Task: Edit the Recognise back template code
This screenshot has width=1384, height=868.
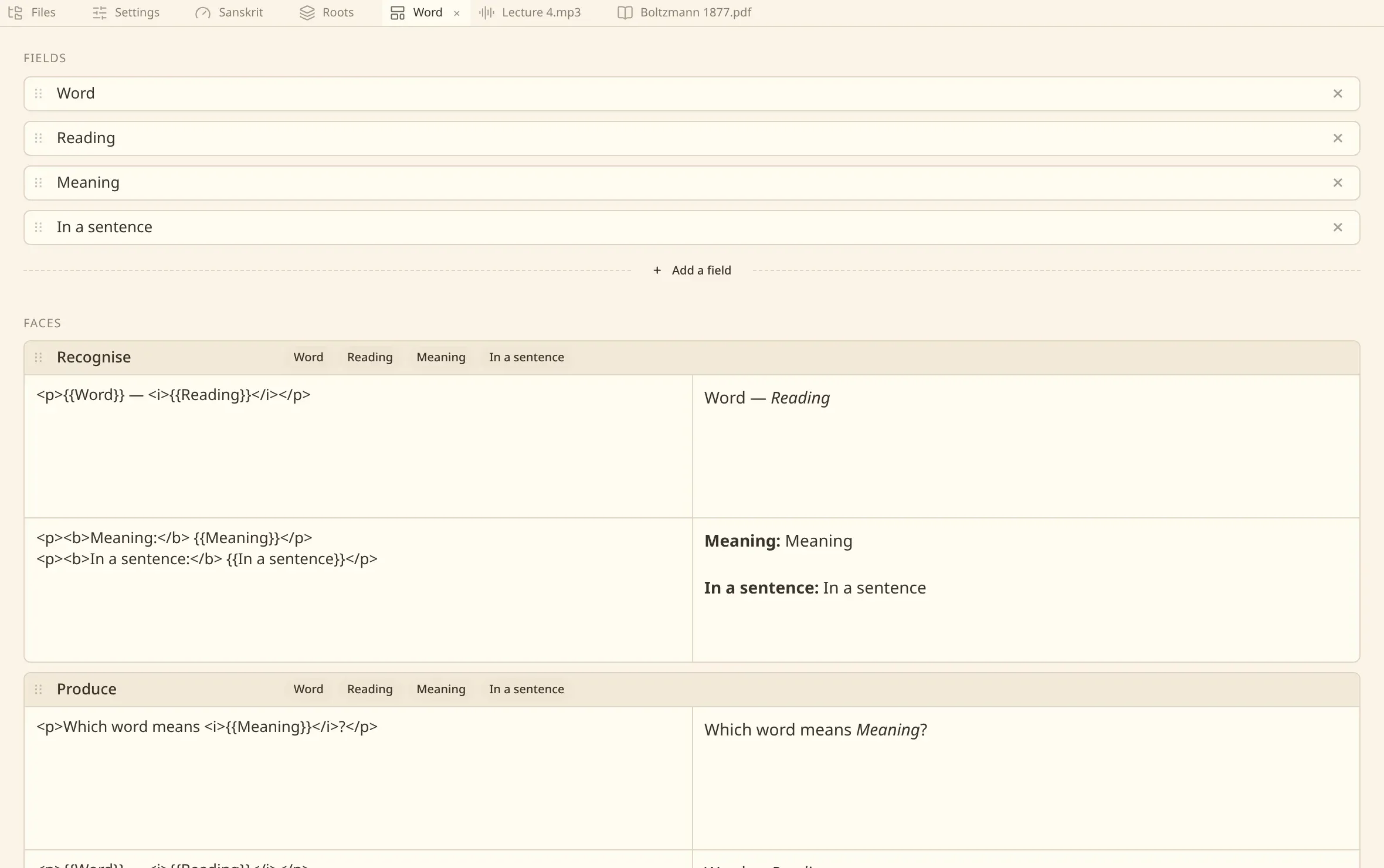Action: (358, 590)
